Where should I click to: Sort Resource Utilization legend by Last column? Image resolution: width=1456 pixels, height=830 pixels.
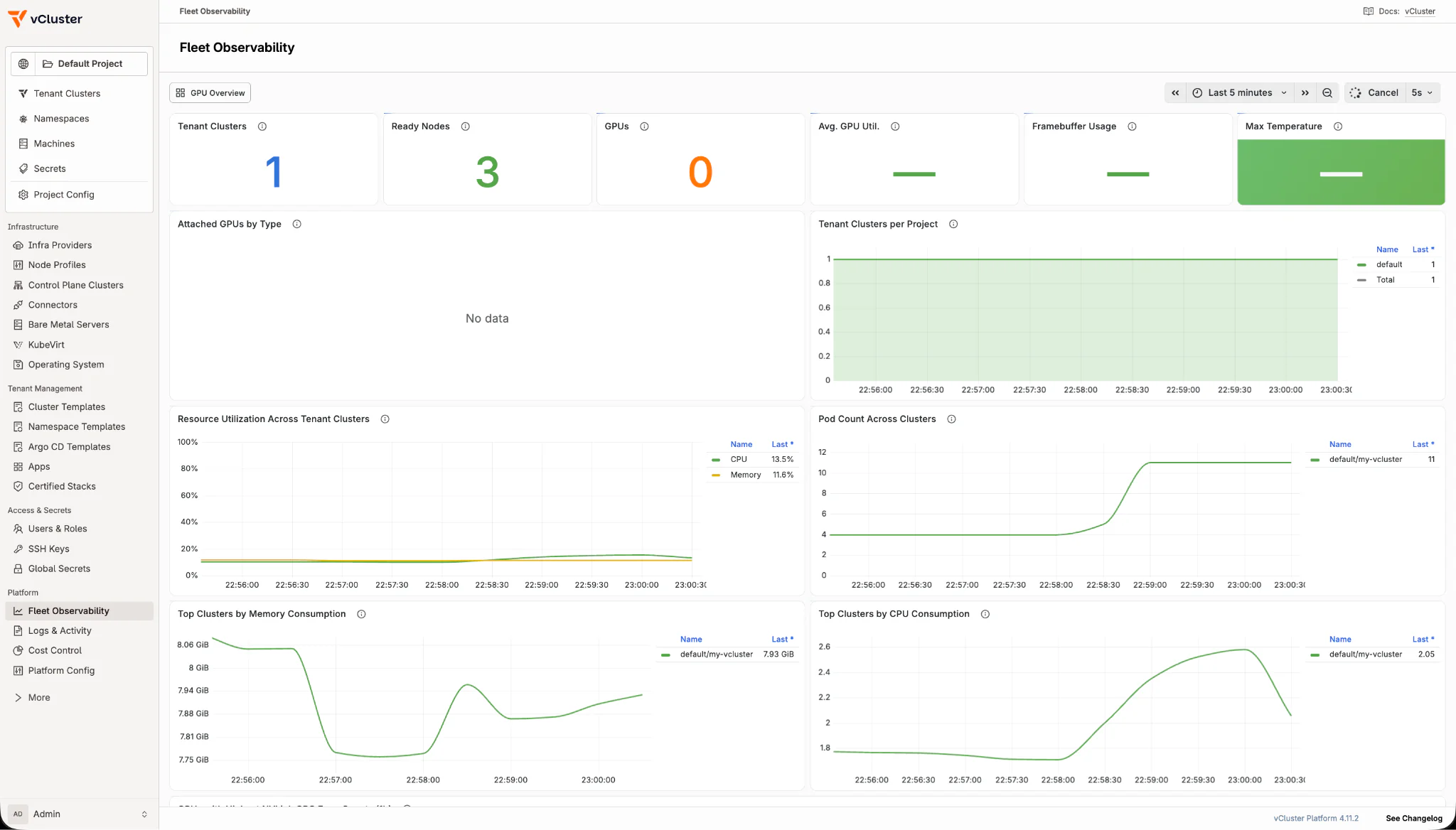pyautogui.click(x=782, y=444)
